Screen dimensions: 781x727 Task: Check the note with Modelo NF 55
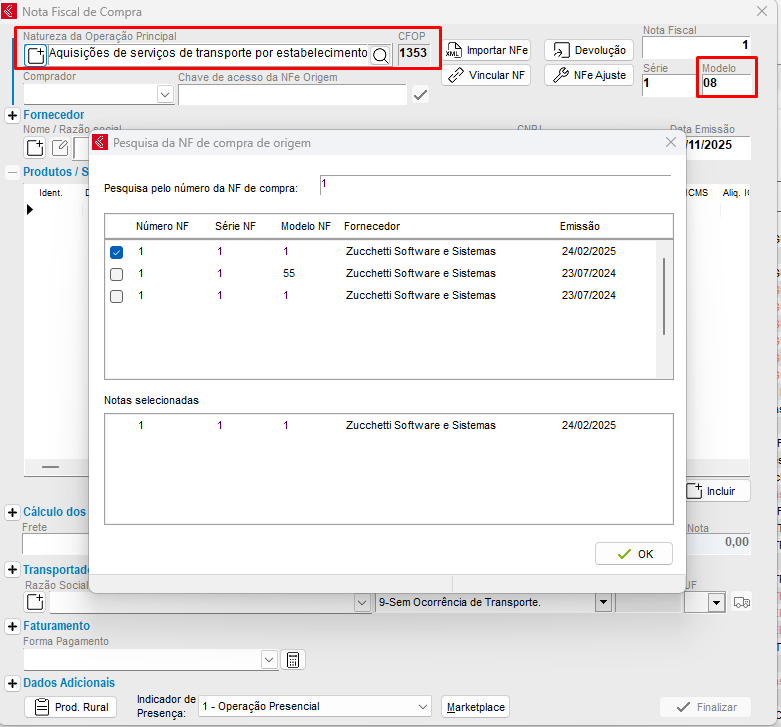coord(117,274)
